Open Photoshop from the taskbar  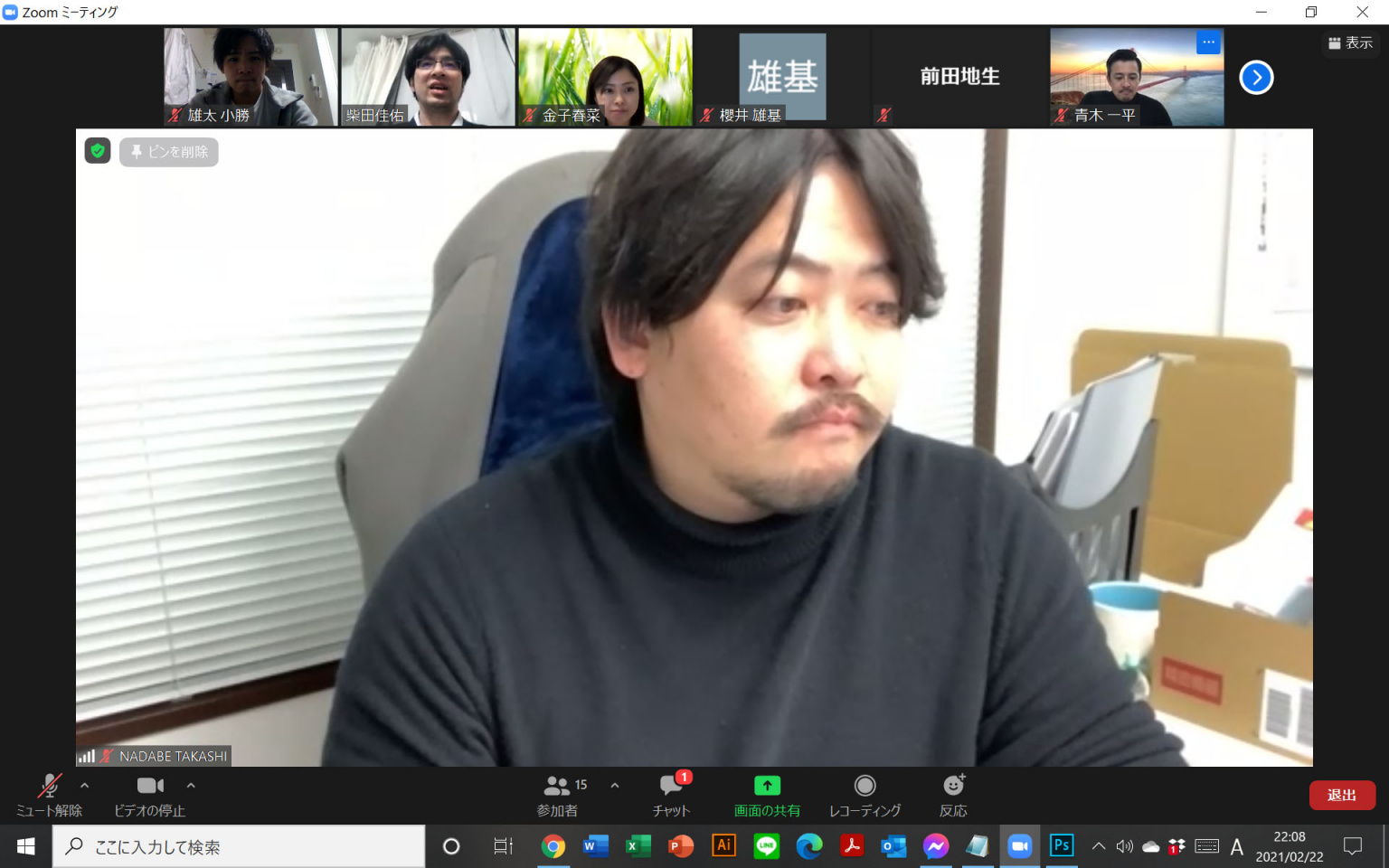pyautogui.click(x=1062, y=845)
